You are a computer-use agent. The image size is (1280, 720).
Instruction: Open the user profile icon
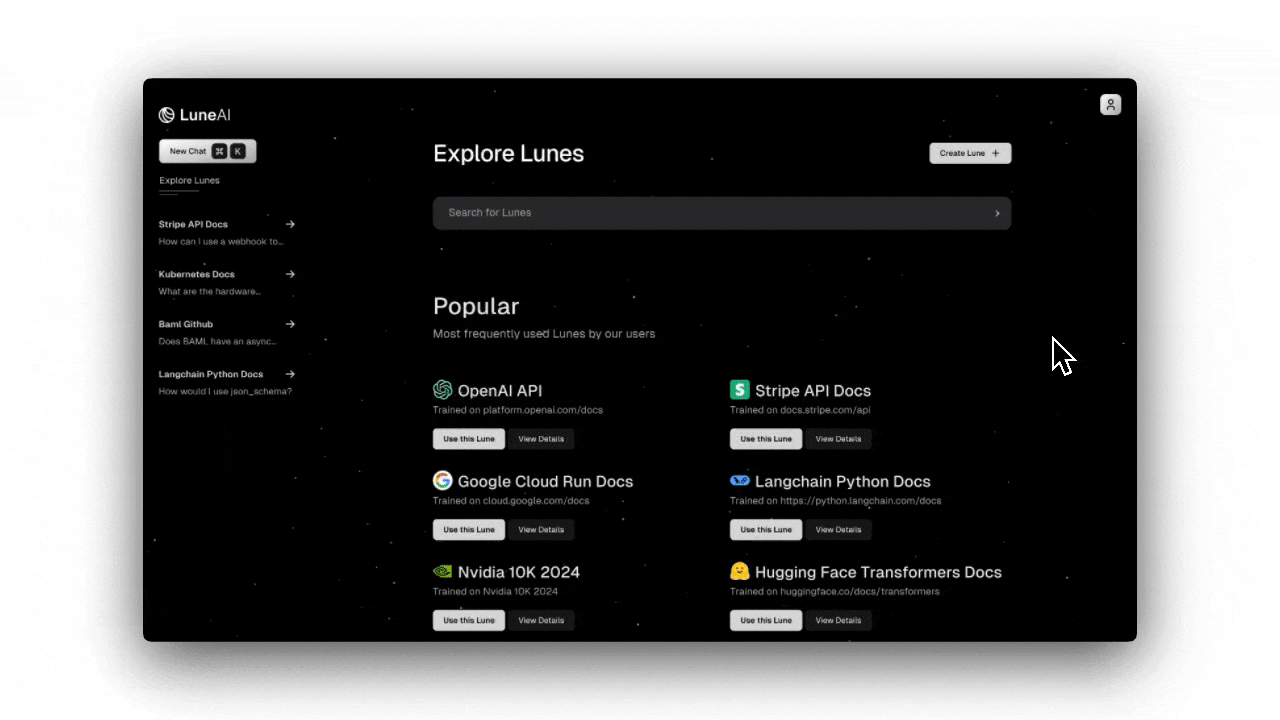point(1110,105)
